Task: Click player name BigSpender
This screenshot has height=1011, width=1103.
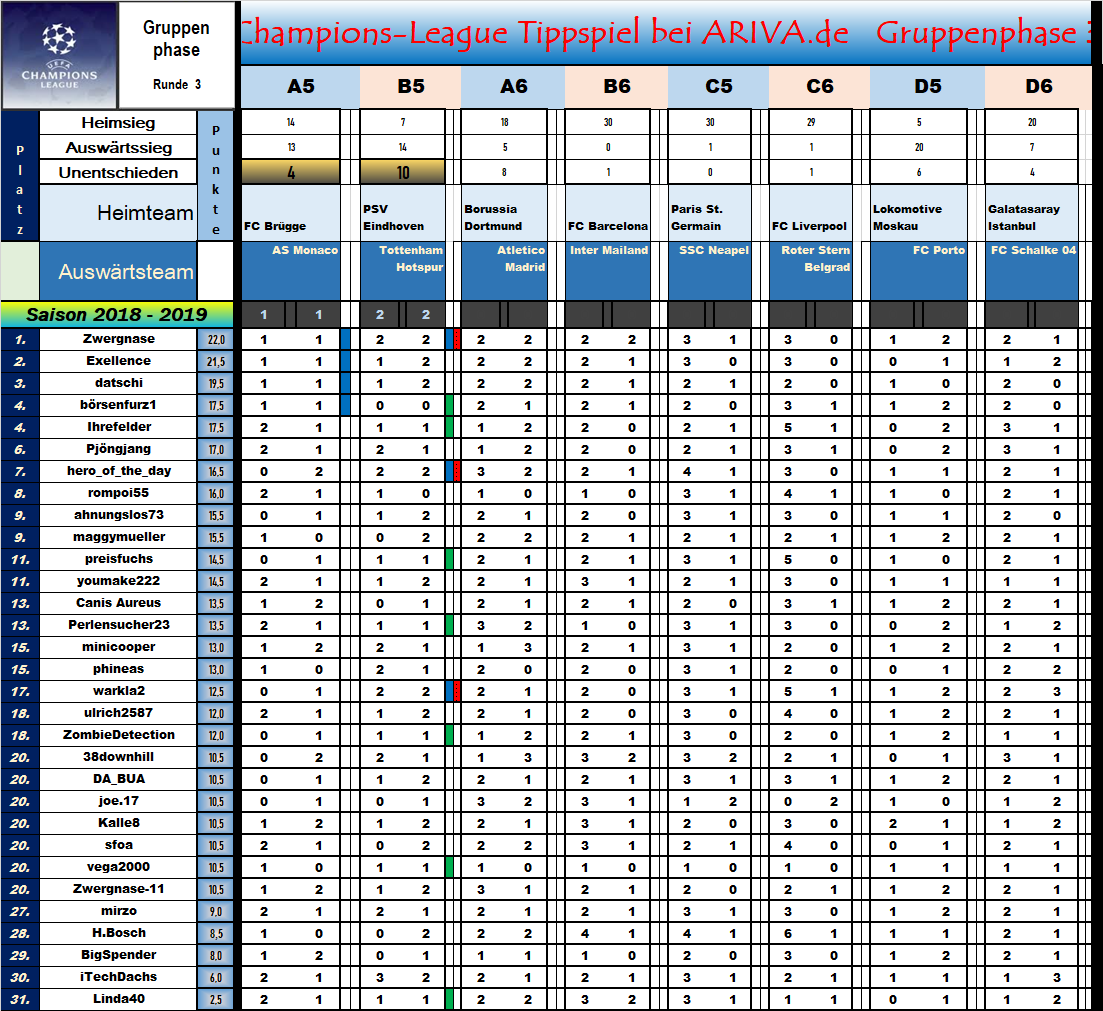Action: coord(118,955)
